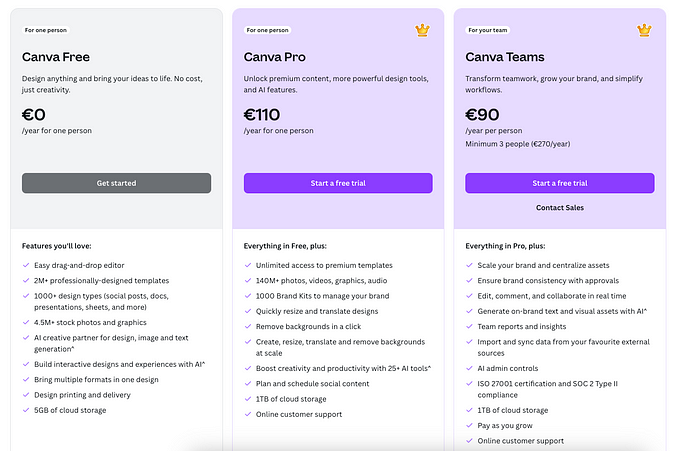This screenshot has height=451, width=700.
Task: Click the Canva Free plan title
Action: point(56,57)
